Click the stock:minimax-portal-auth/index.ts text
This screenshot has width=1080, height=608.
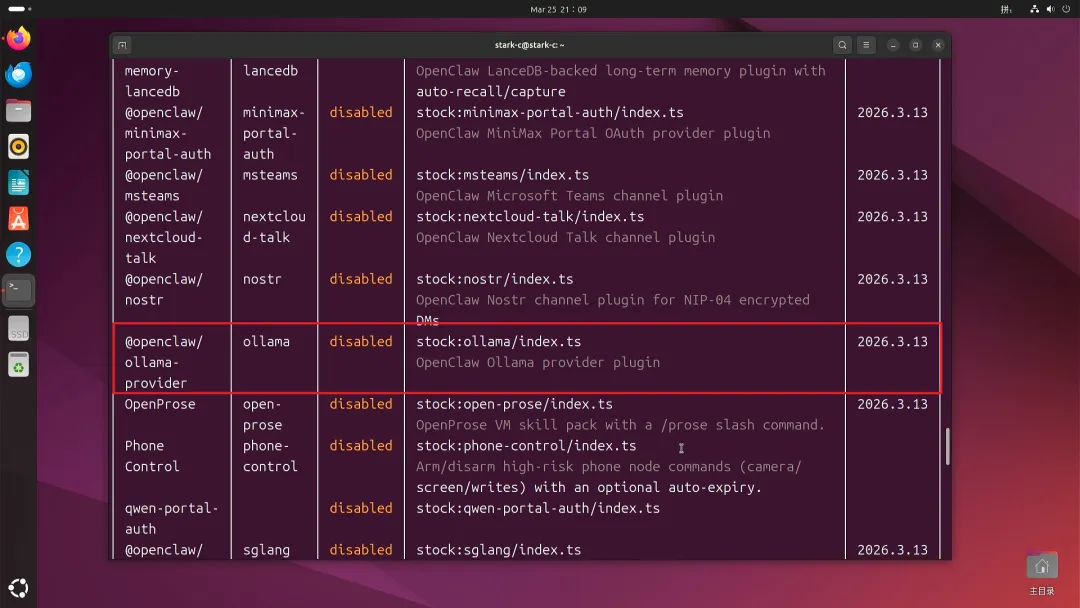click(550, 112)
